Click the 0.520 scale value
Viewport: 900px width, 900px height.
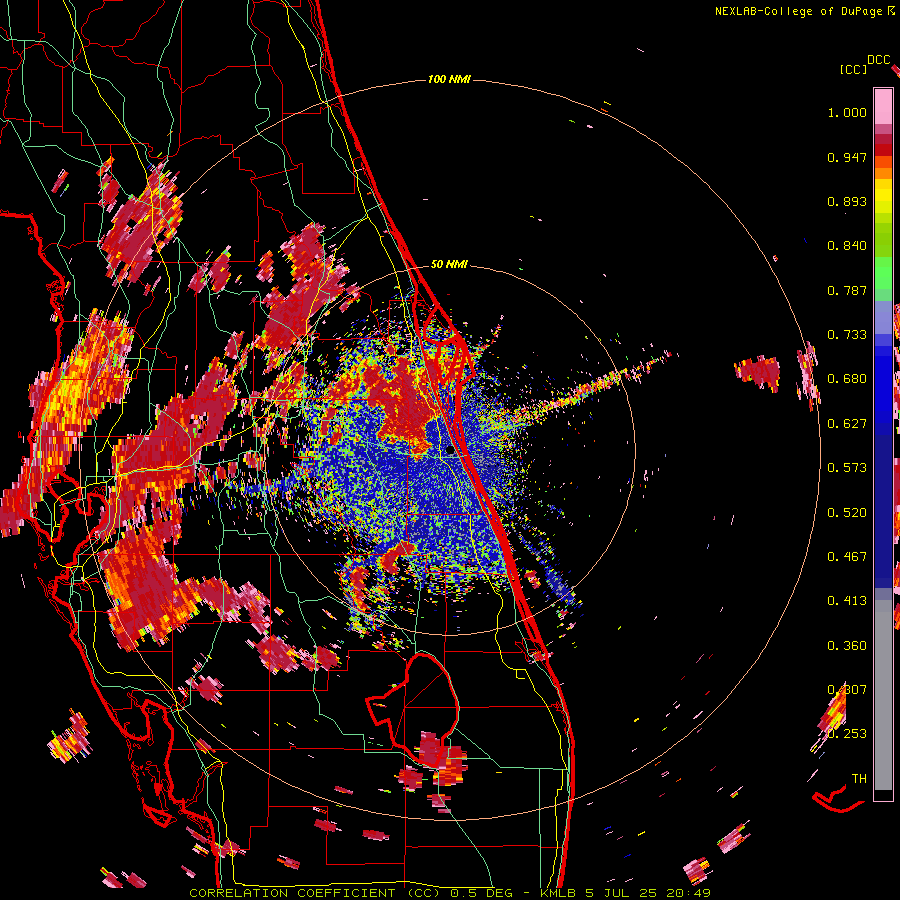847,513
